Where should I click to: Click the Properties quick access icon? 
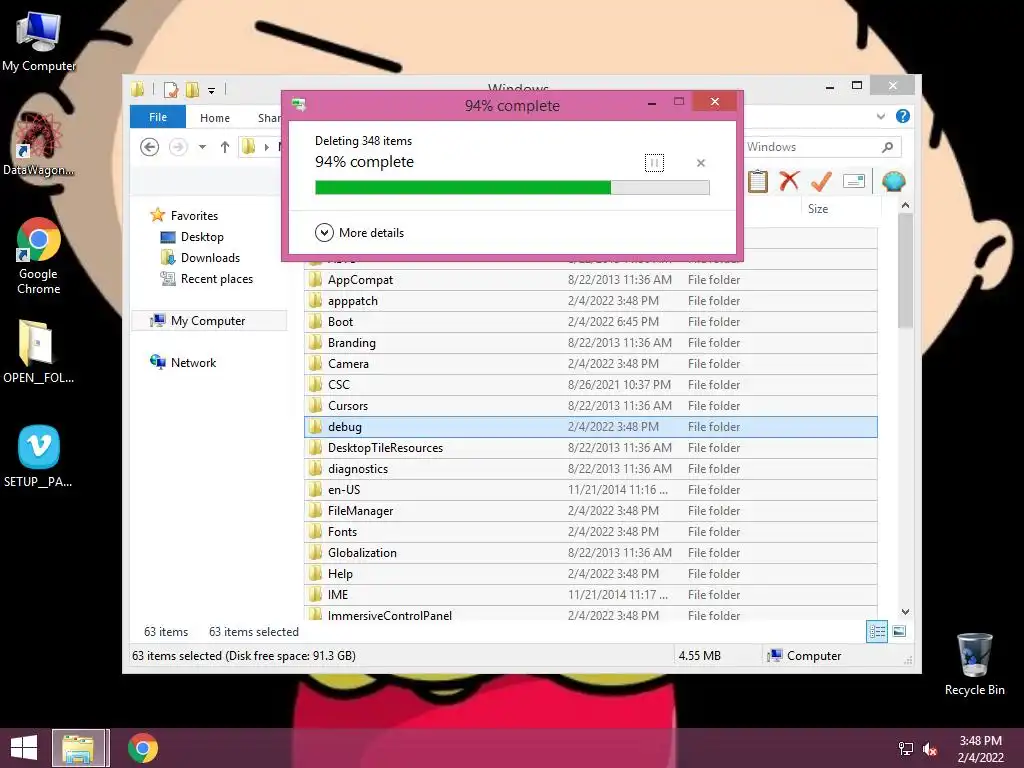click(170, 89)
